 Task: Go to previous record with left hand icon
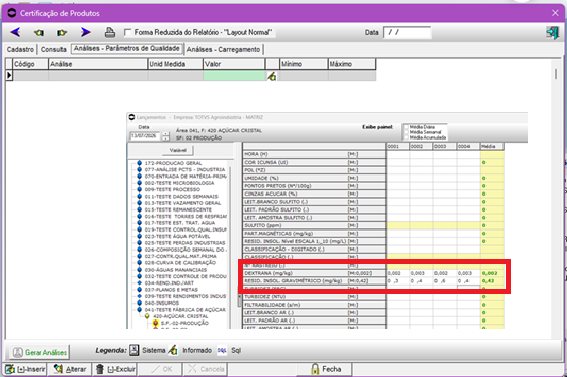coord(39,33)
